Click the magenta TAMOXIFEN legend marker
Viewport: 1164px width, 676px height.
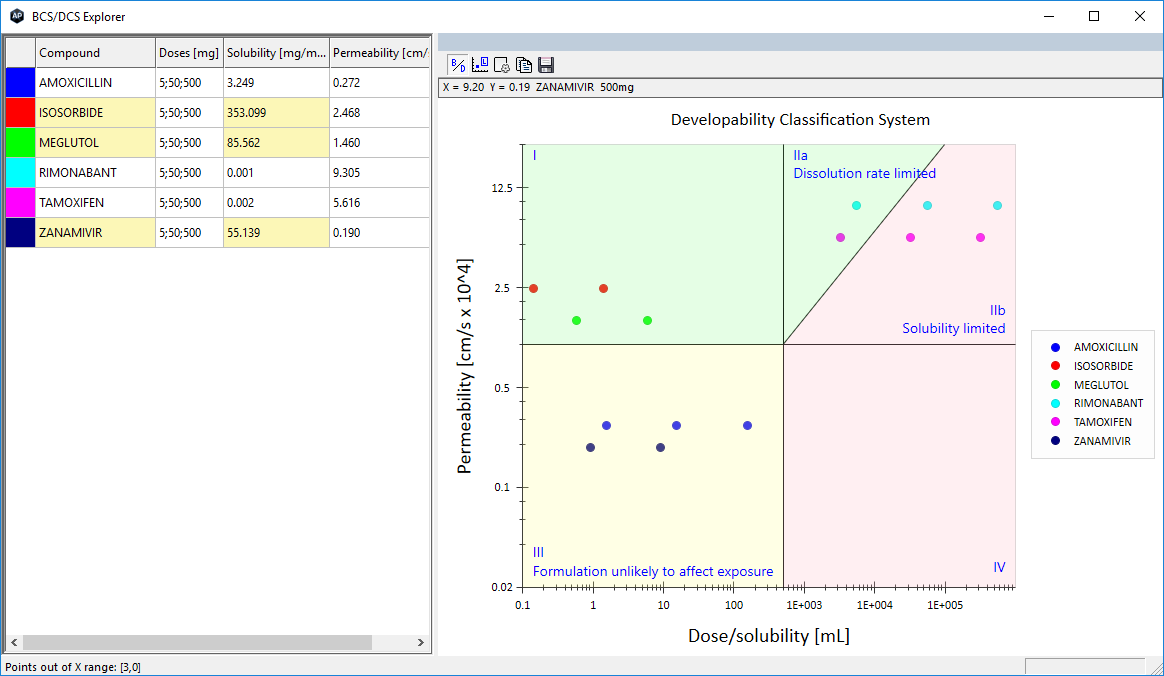click(x=1056, y=421)
